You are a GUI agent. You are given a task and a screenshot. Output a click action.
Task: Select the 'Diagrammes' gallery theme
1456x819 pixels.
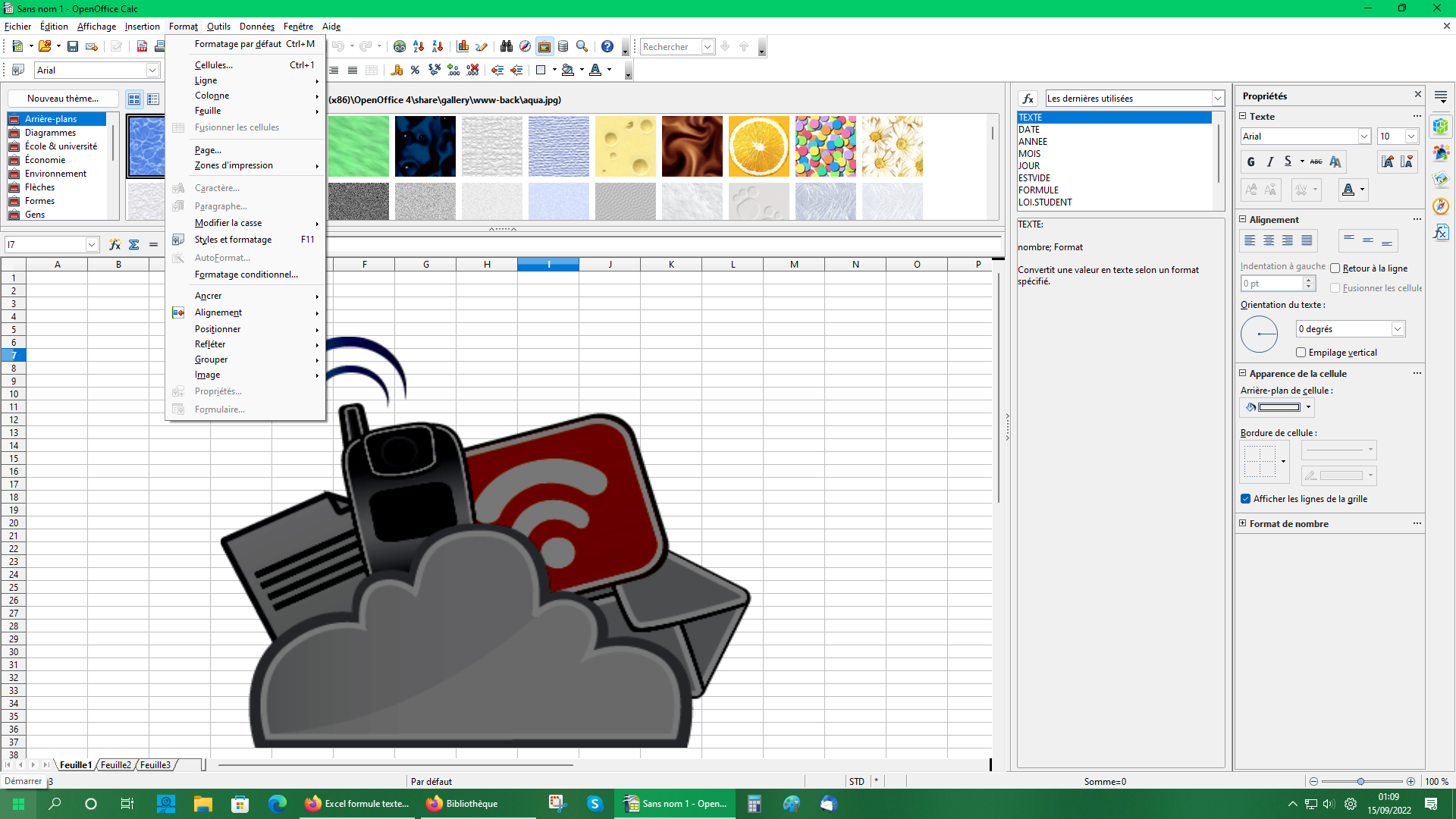[x=57, y=133]
